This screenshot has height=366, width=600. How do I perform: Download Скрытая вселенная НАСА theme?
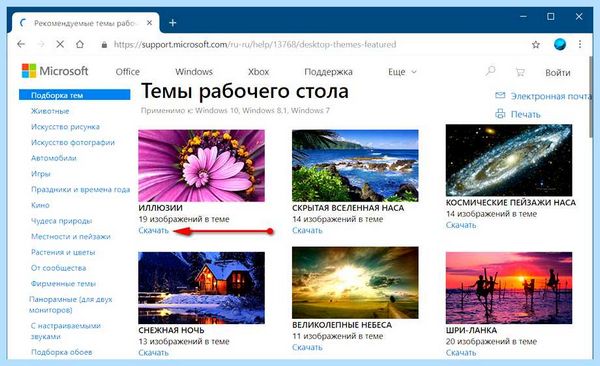307,230
